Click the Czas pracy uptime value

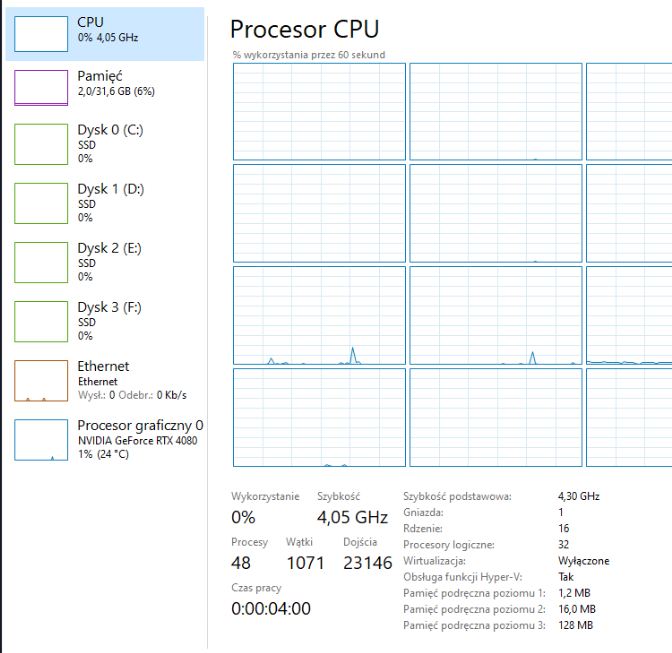[271, 608]
